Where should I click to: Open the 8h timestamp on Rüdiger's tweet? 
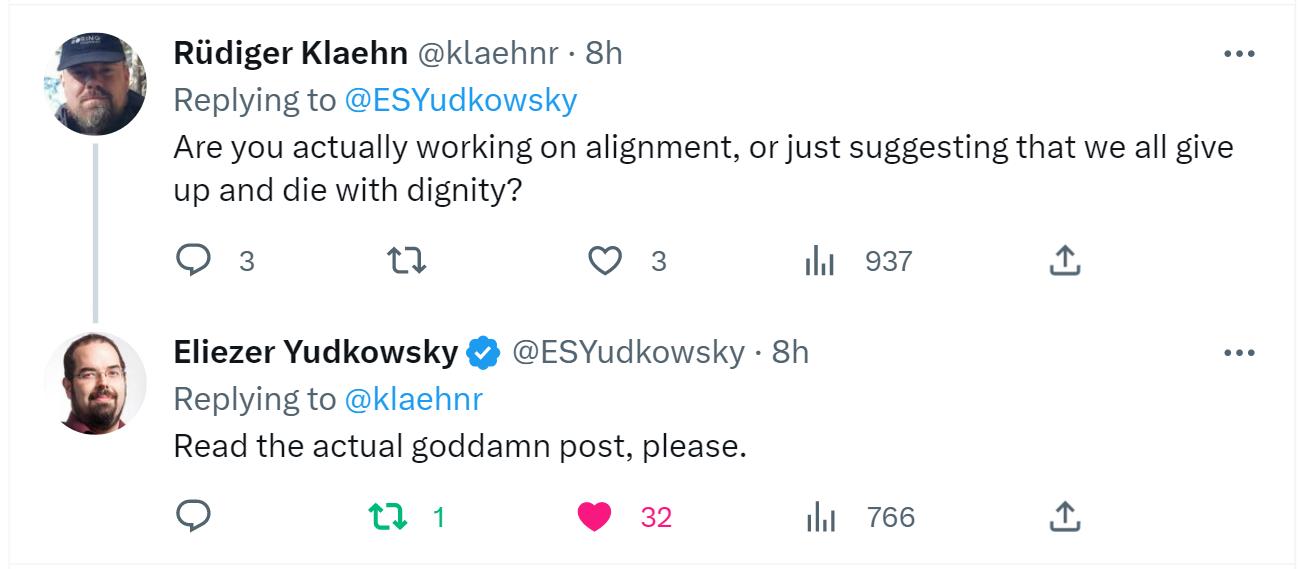pyautogui.click(x=604, y=53)
